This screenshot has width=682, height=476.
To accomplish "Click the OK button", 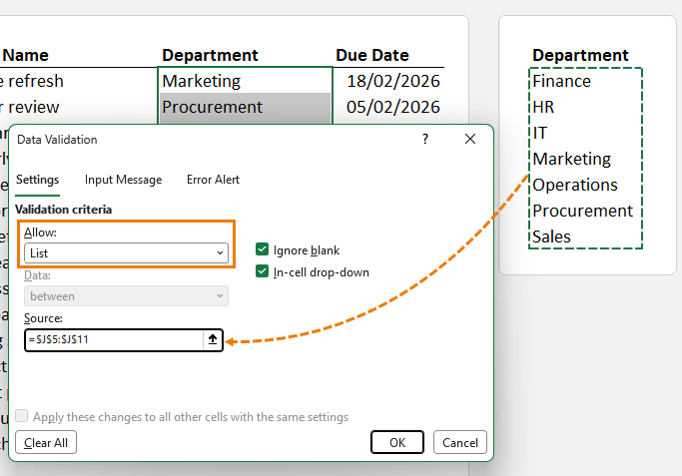I will pyautogui.click(x=397, y=442).
